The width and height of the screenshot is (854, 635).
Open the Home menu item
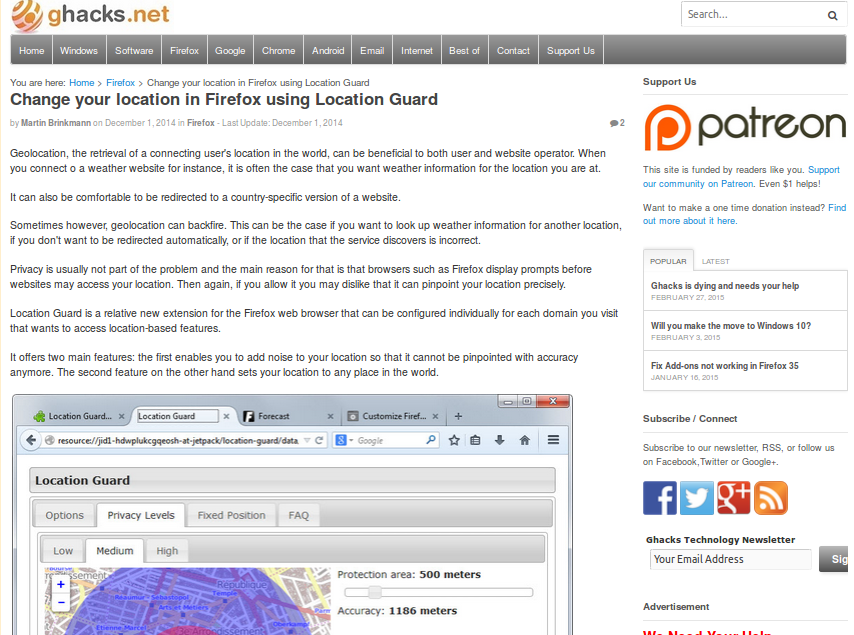[x=32, y=50]
